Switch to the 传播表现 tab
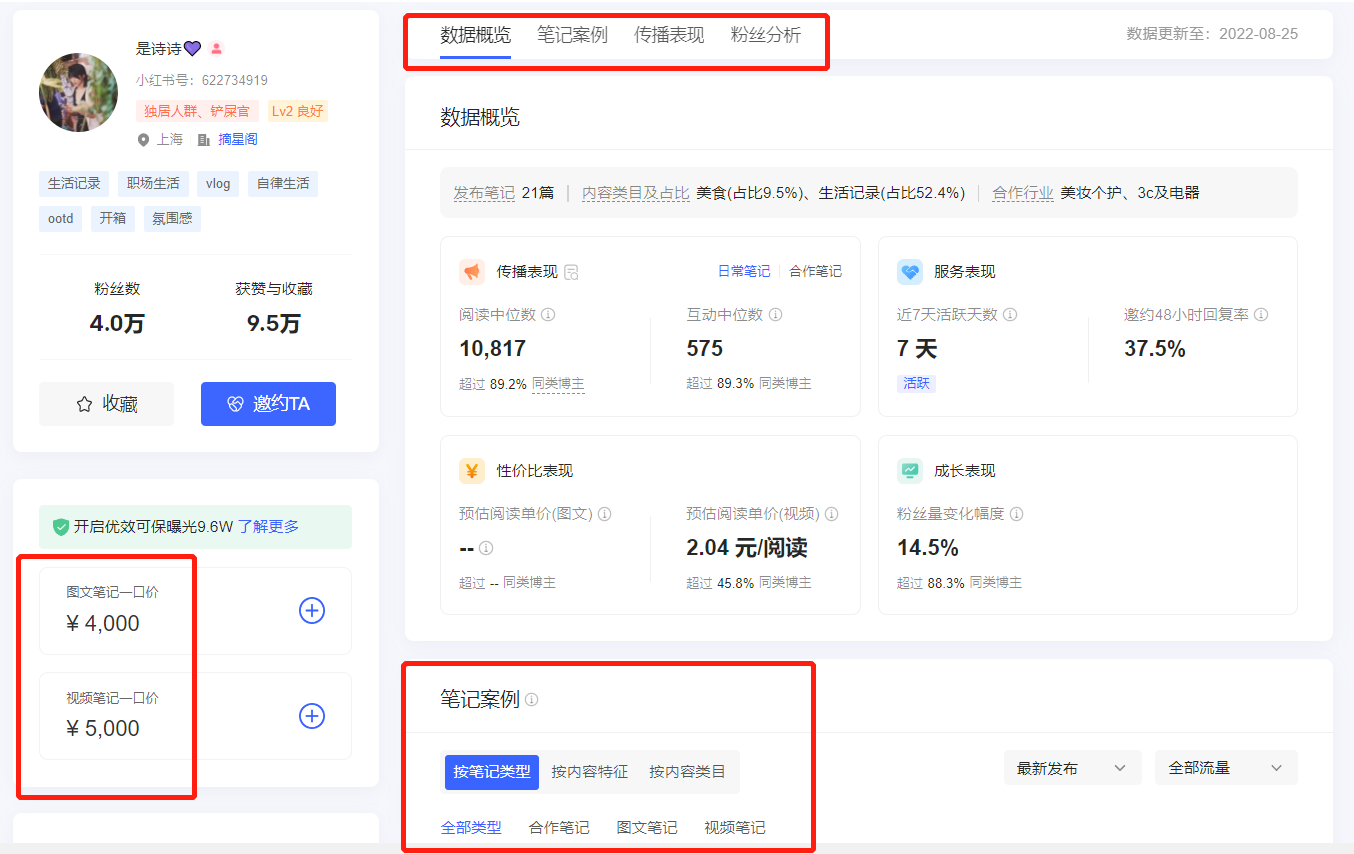 click(669, 35)
